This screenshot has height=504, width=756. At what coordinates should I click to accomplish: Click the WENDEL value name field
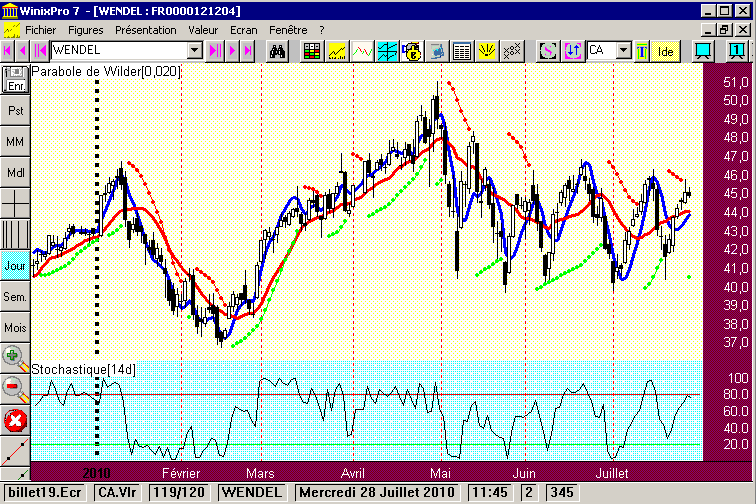[x=119, y=50]
